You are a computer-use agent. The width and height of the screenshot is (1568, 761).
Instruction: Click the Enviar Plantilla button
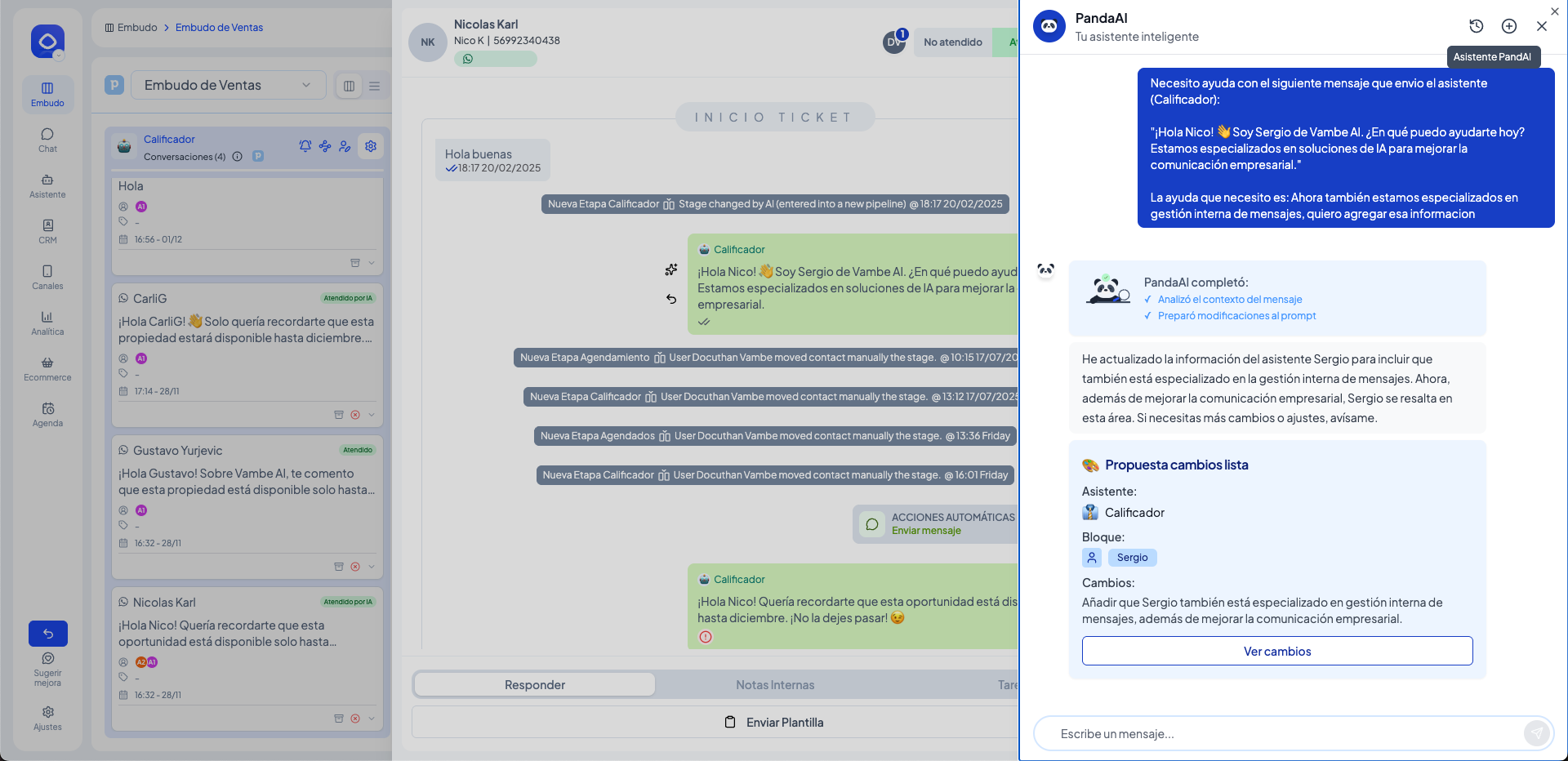(x=774, y=722)
